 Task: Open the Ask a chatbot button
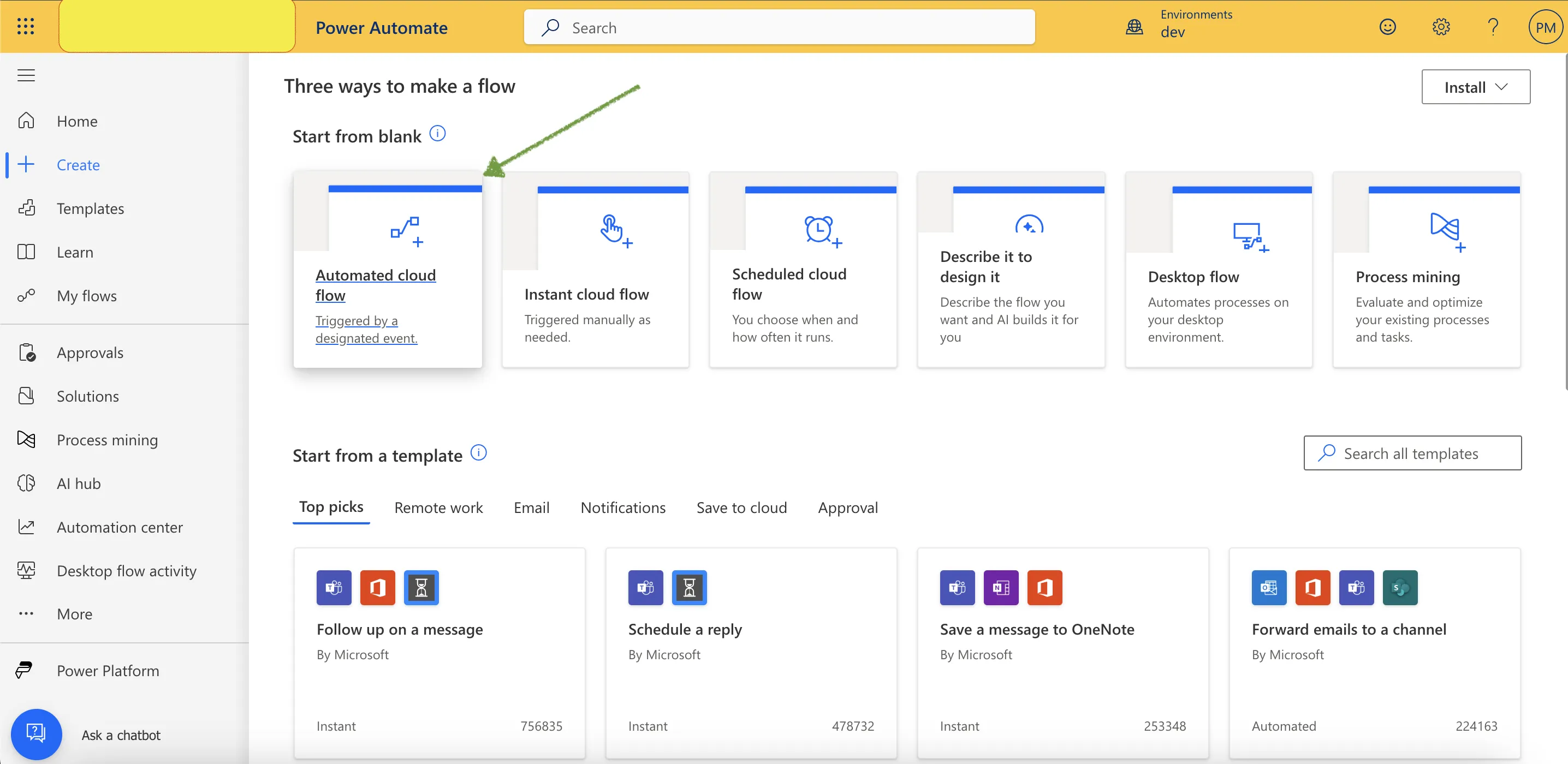[x=37, y=734]
